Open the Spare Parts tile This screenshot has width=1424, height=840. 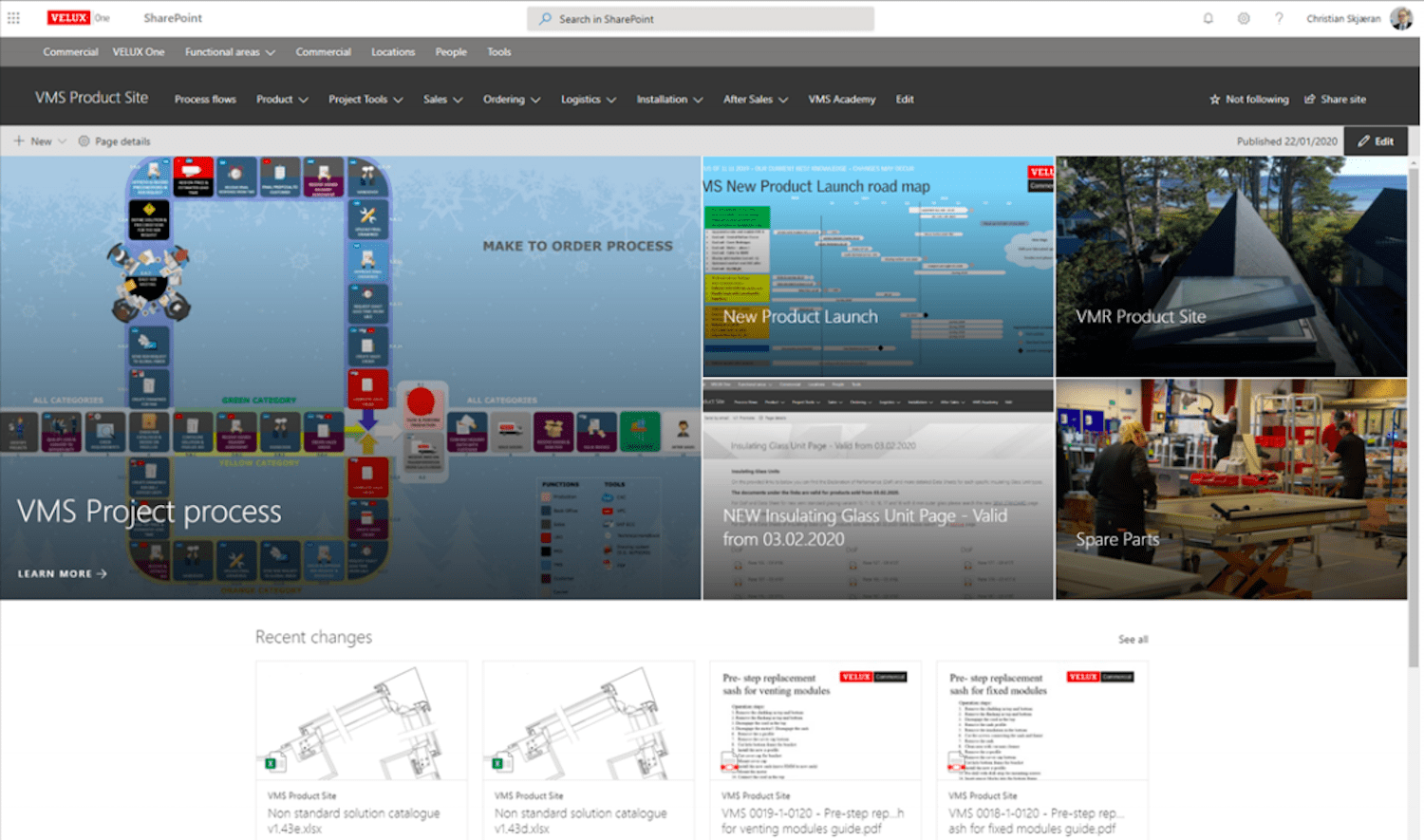[x=1231, y=490]
